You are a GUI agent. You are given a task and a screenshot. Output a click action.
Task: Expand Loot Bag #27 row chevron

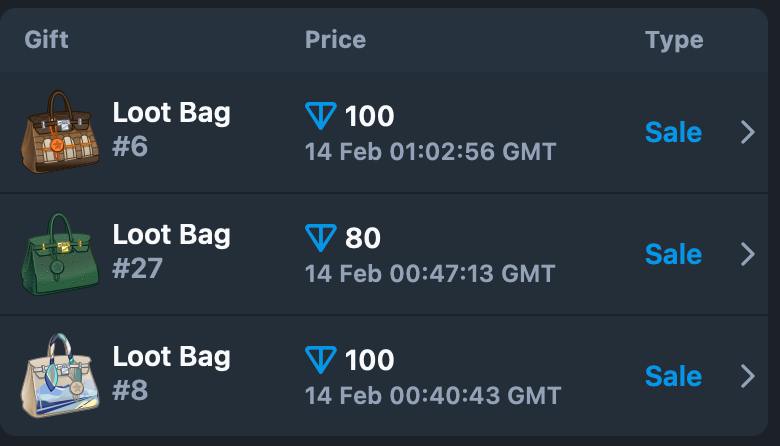(748, 254)
